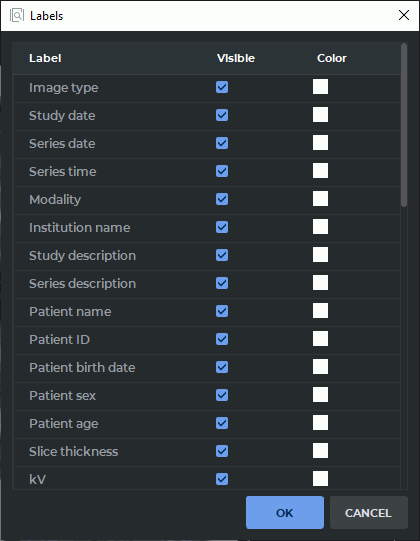The image size is (420, 541).
Task: Confirm changes with OK button
Action: [x=285, y=513]
